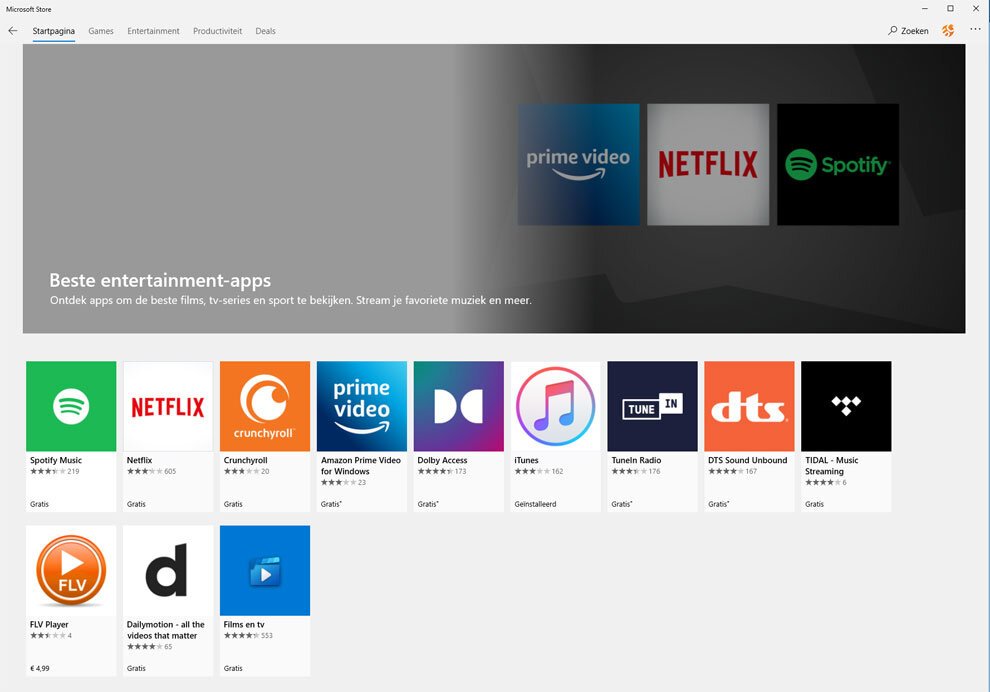The height and width of the screenshot is (692, 990).
Task: Click the Netflix star rating 605
Action: click(x=152, y=471)
